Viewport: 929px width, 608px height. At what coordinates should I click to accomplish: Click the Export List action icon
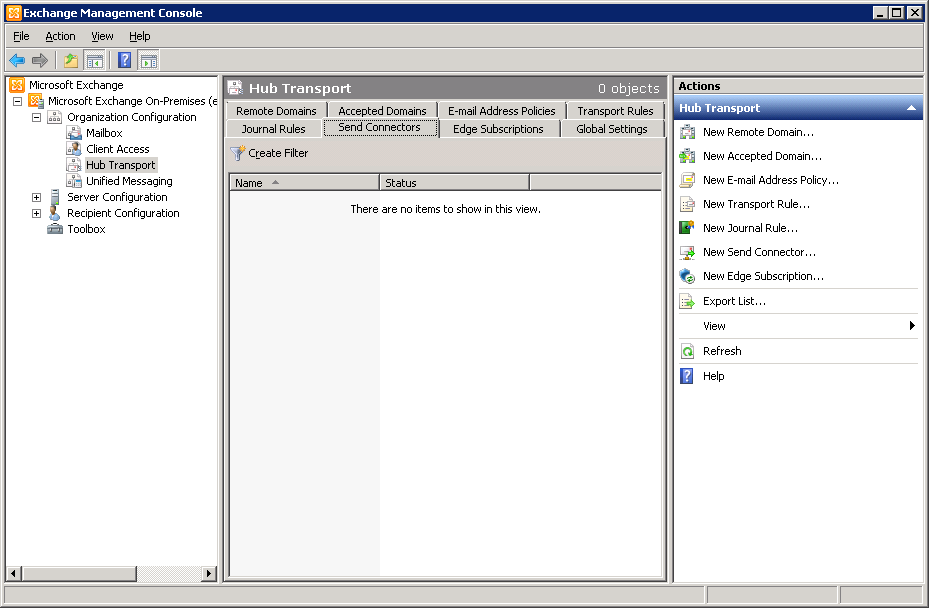687,301
